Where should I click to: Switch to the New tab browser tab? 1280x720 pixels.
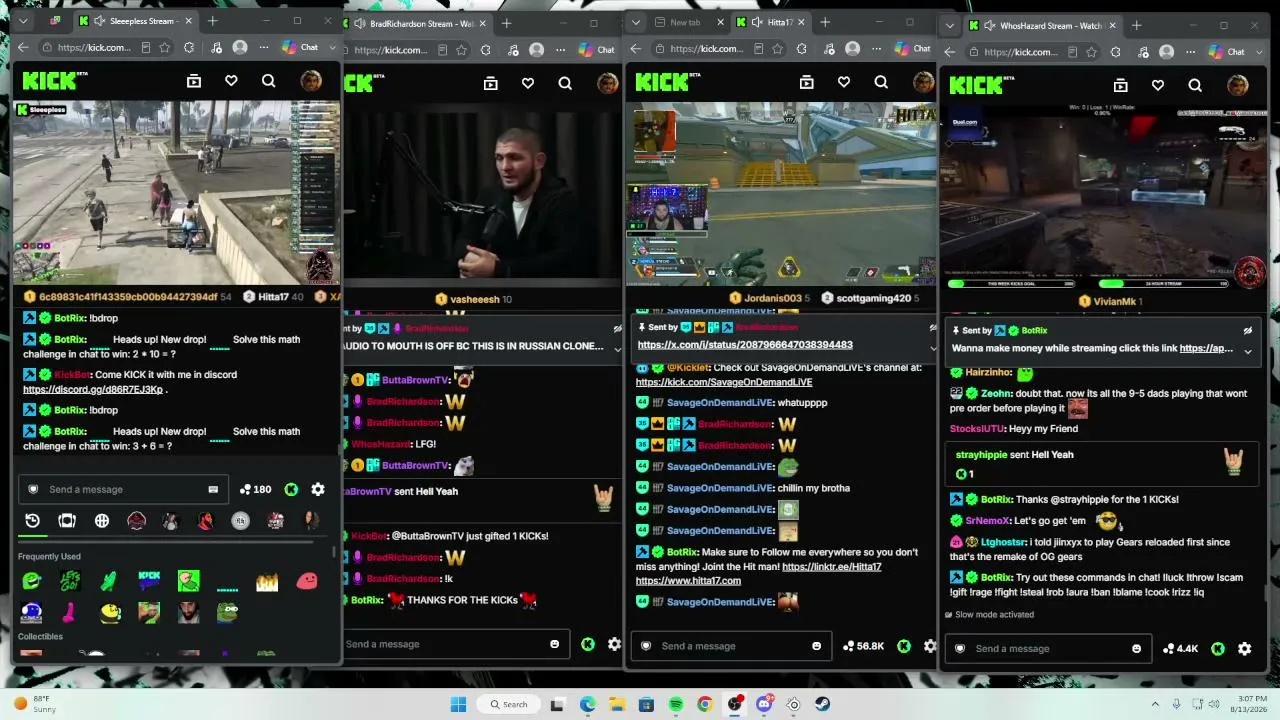pyautogui.click(x=686, y=22)
